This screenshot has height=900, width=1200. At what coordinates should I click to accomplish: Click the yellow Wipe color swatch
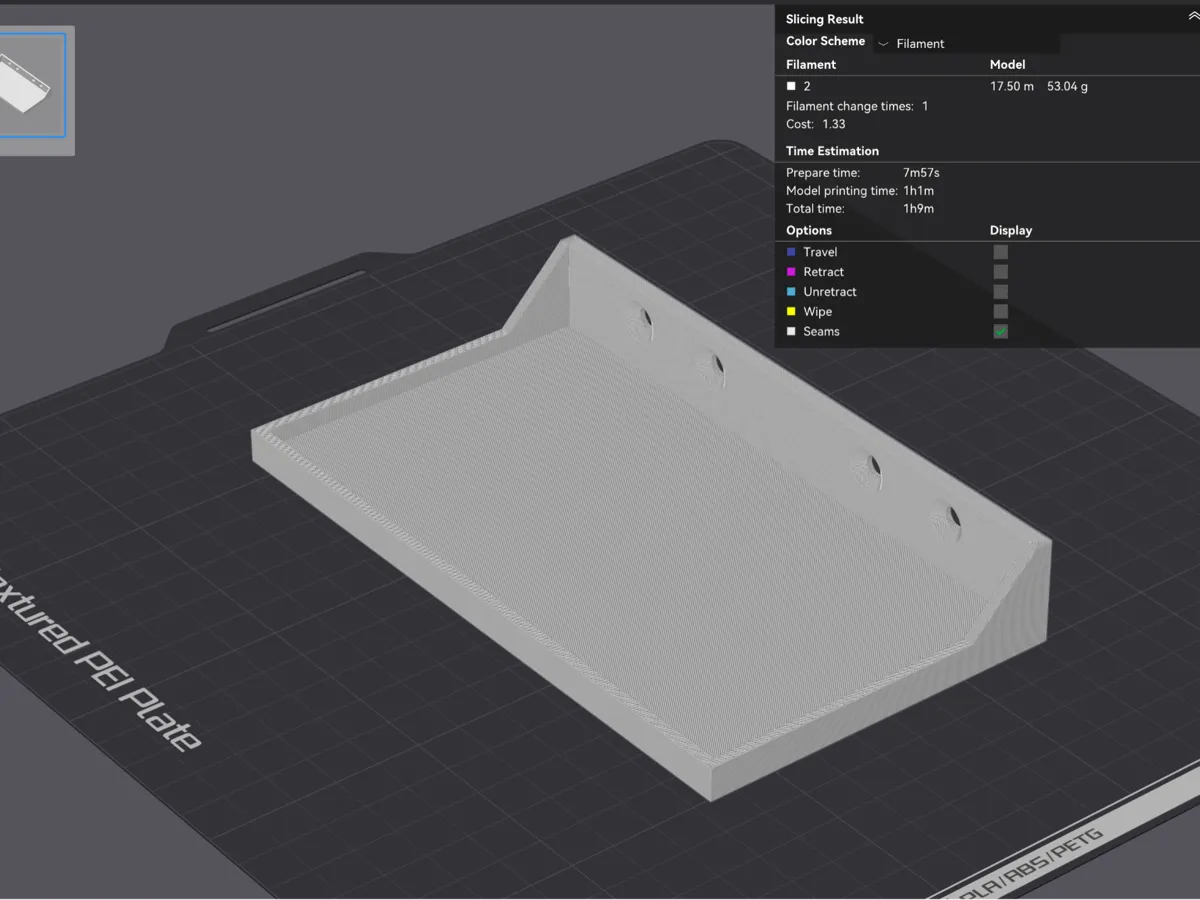(x=791, y=312)
